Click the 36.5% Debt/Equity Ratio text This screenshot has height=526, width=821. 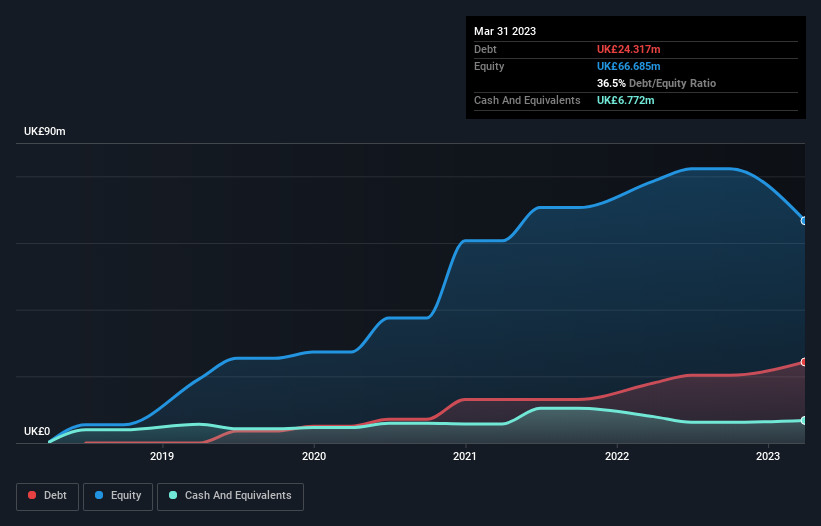656,83
